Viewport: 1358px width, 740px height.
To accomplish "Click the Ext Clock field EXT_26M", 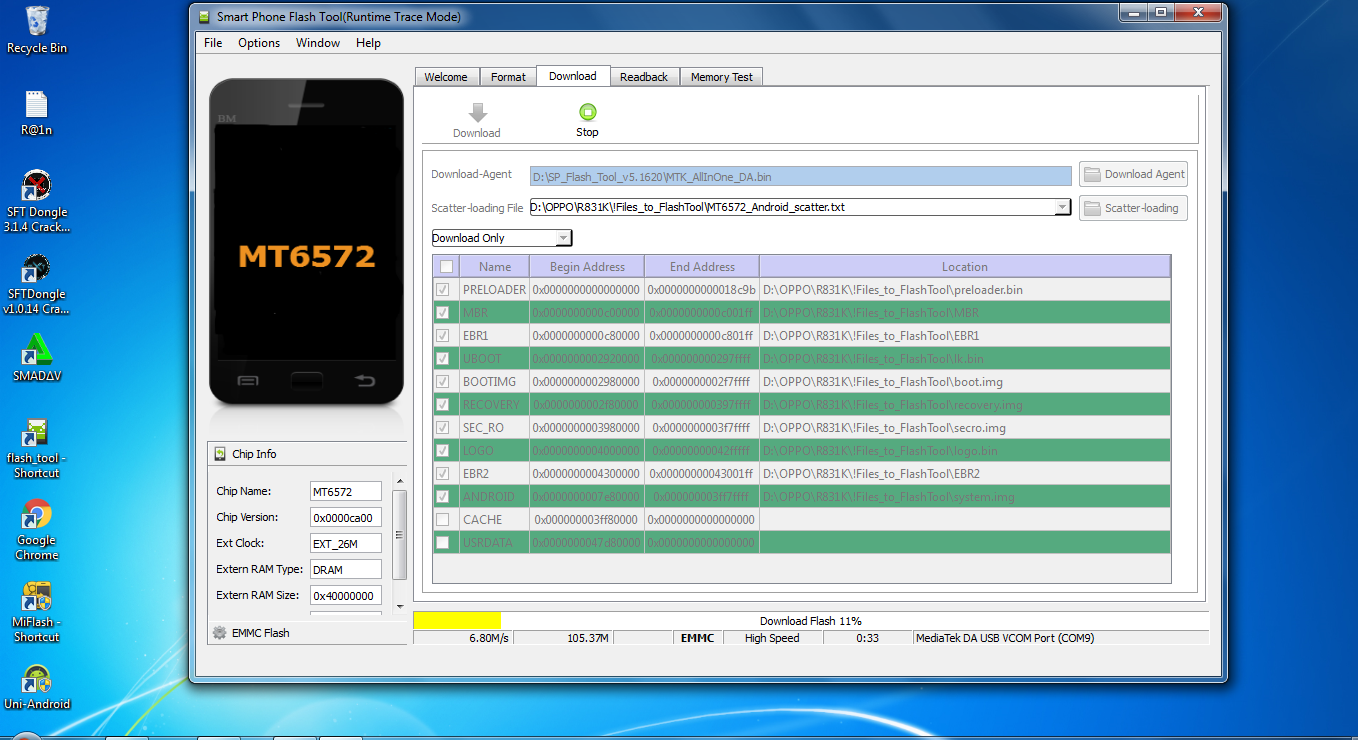I will (346, 544).
